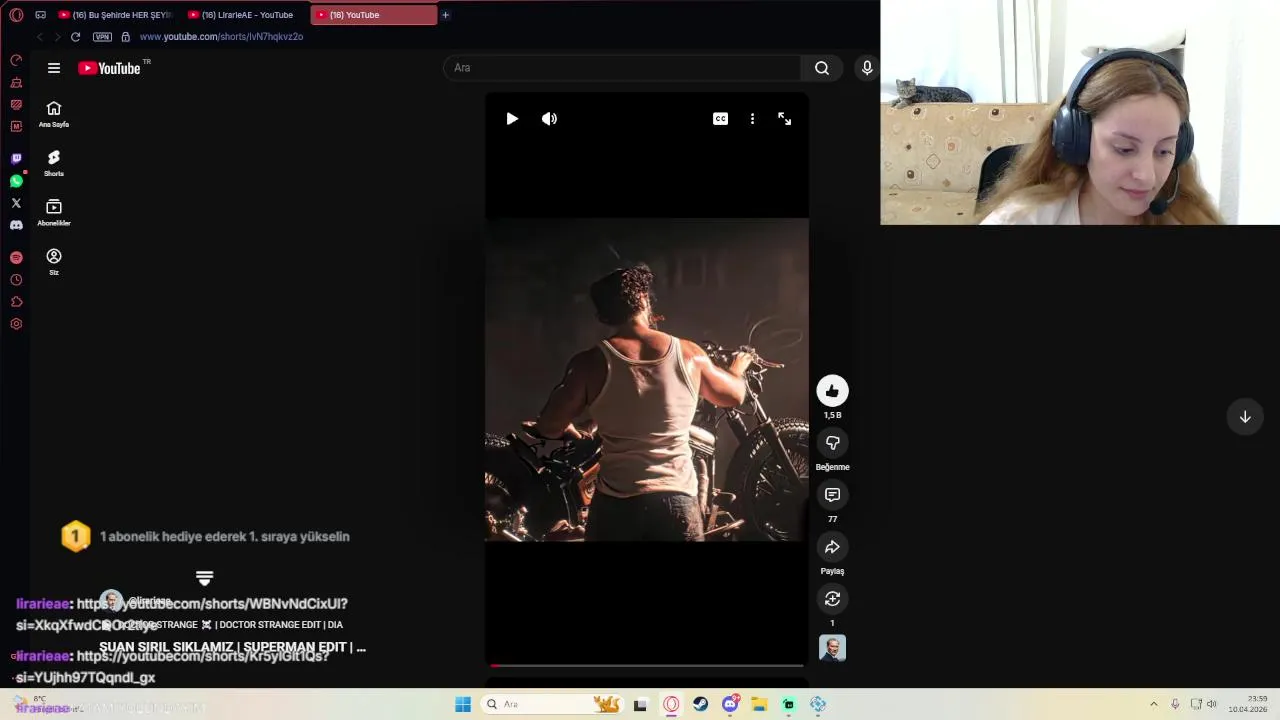Switch to the LirarieAE - YouTube tab
This screenshot has height=720, width=1280.
(246, 15)
